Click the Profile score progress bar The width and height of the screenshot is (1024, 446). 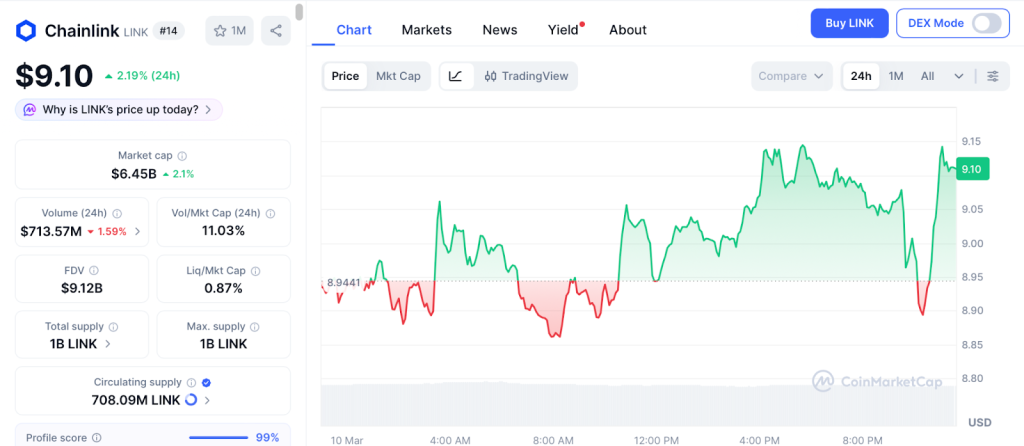[218, 438]
